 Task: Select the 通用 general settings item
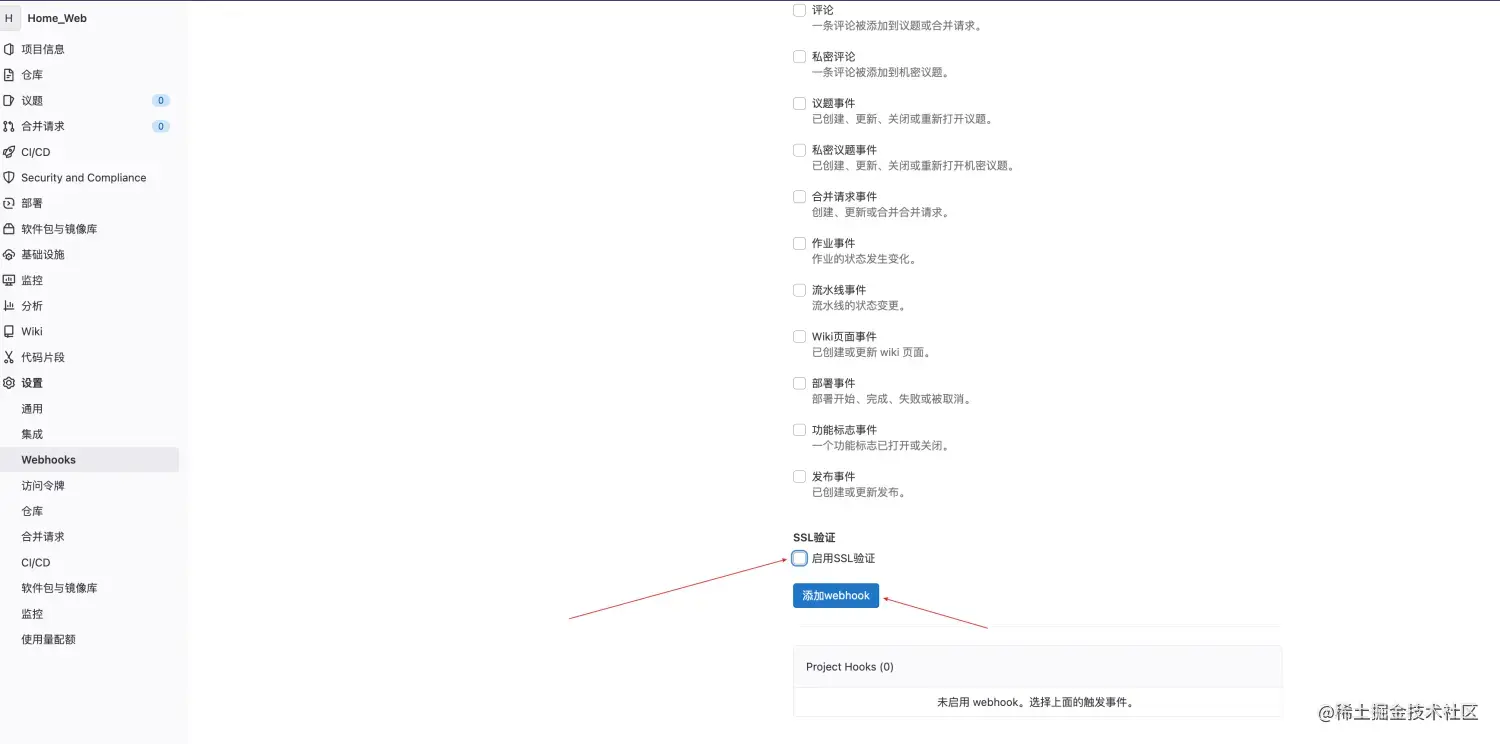click(x=32, y=409)
